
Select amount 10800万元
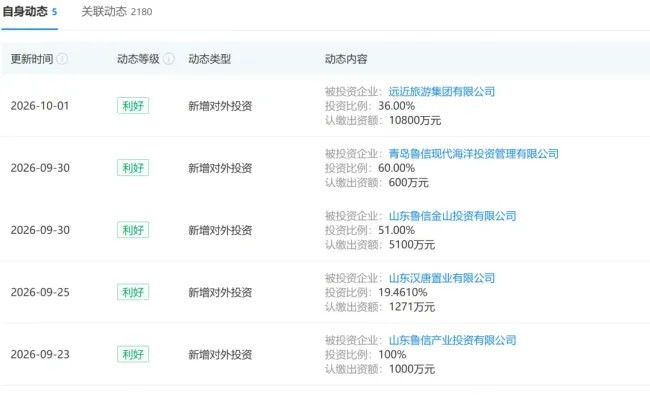pyautogui.click(x=415, y=121)
